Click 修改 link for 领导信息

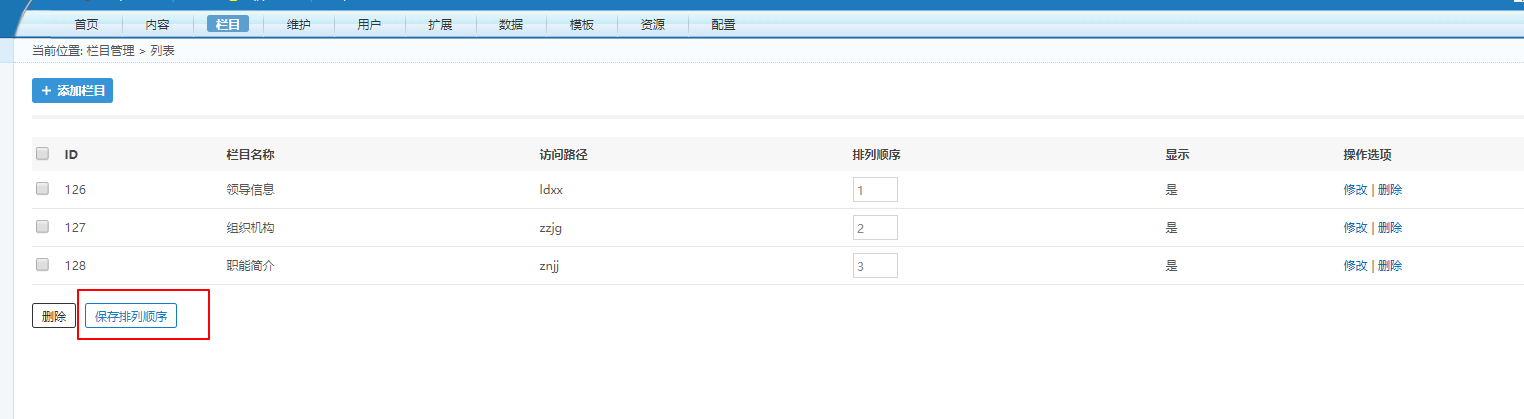point(1355,189)
